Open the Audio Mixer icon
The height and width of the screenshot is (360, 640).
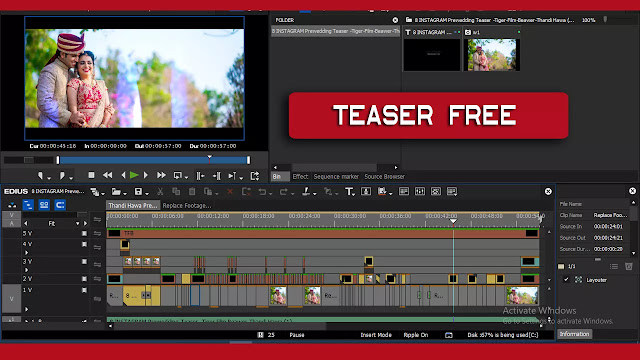[420, 191]
